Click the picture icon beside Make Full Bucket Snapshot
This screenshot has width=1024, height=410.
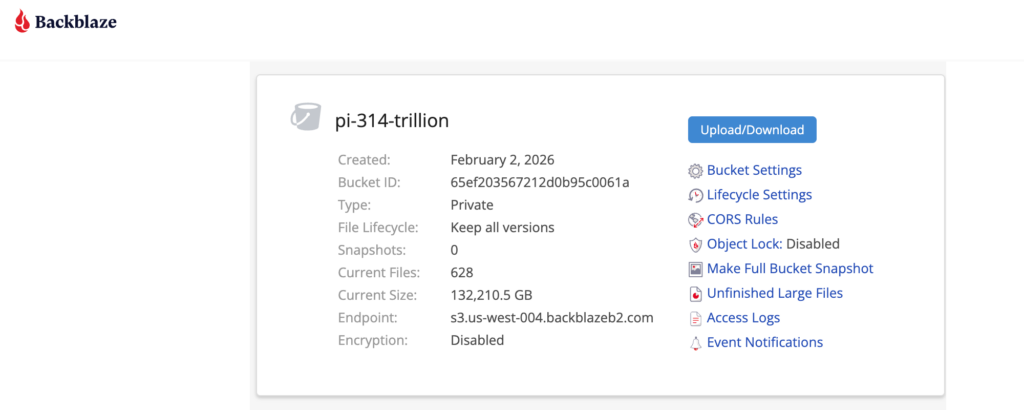[696, 269]
